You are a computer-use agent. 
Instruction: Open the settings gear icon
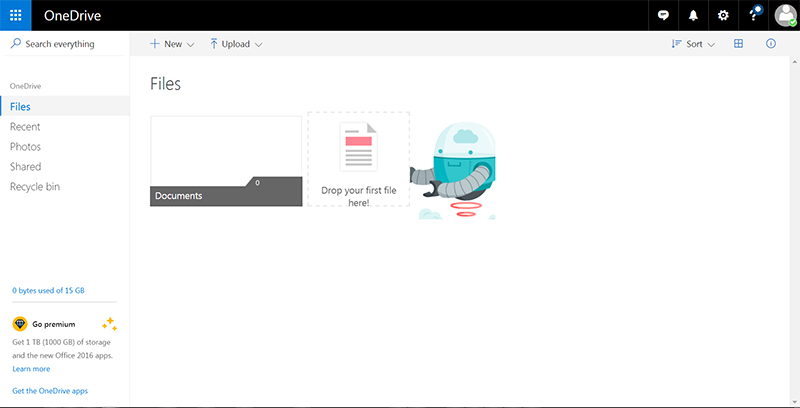[723, 15]
